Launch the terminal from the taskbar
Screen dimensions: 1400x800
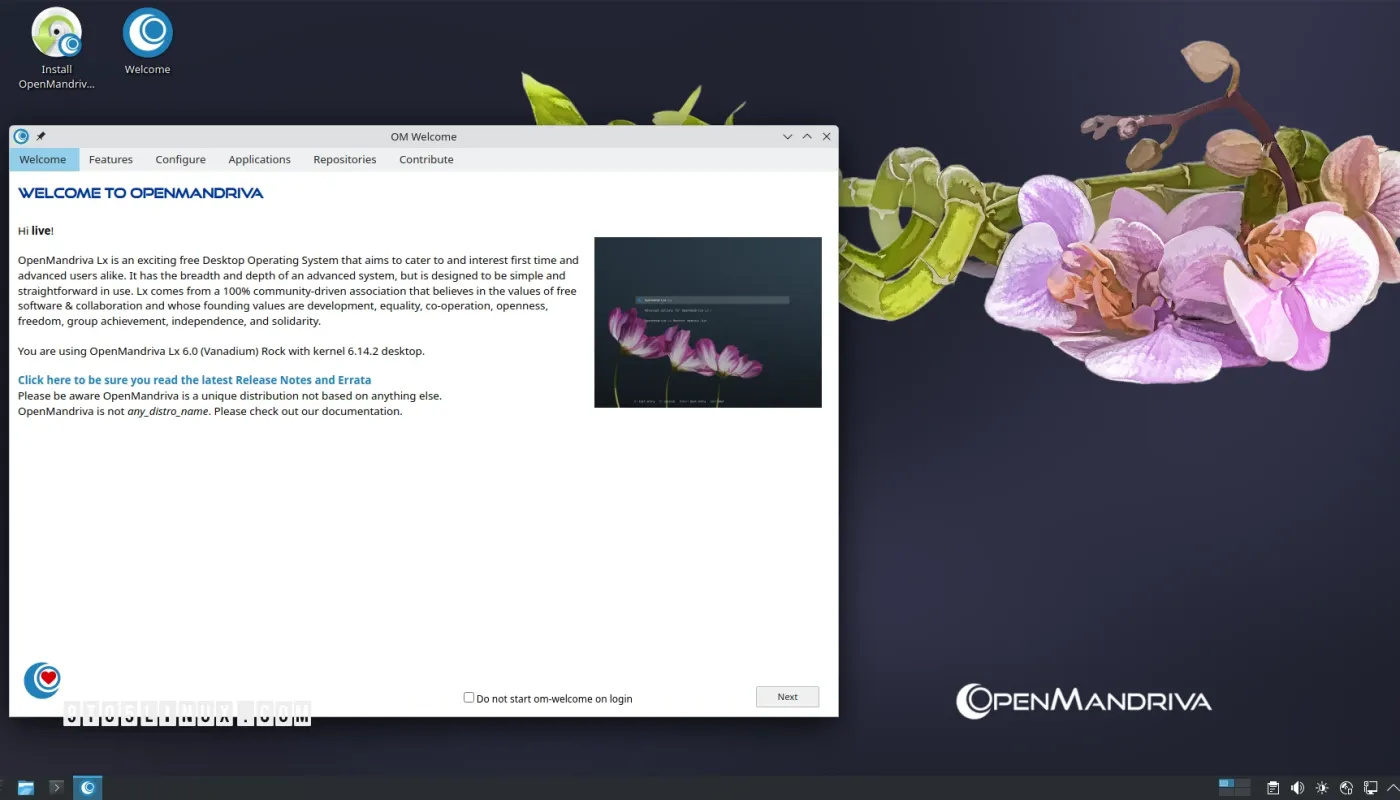coord(56,788)
